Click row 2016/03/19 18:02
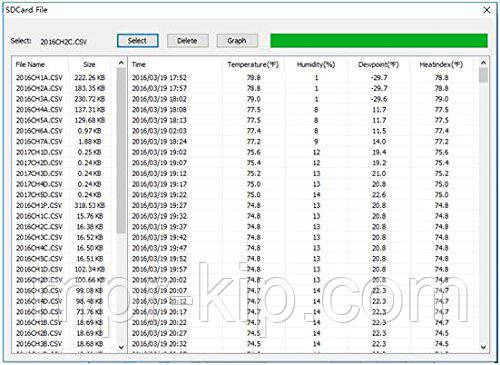This screenshot has width=500, height=365. click(303, 99)
